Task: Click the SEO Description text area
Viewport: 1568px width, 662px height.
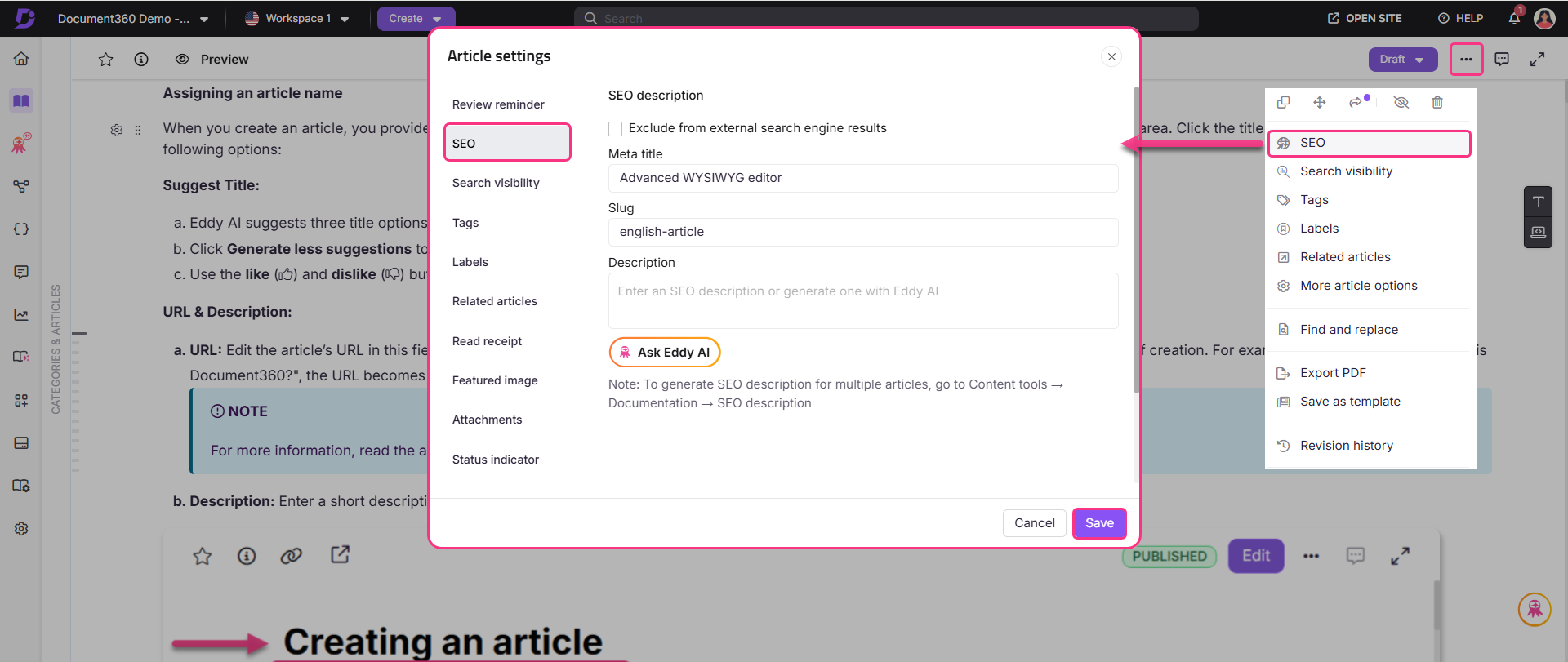Action: click(x=863, y=300)
